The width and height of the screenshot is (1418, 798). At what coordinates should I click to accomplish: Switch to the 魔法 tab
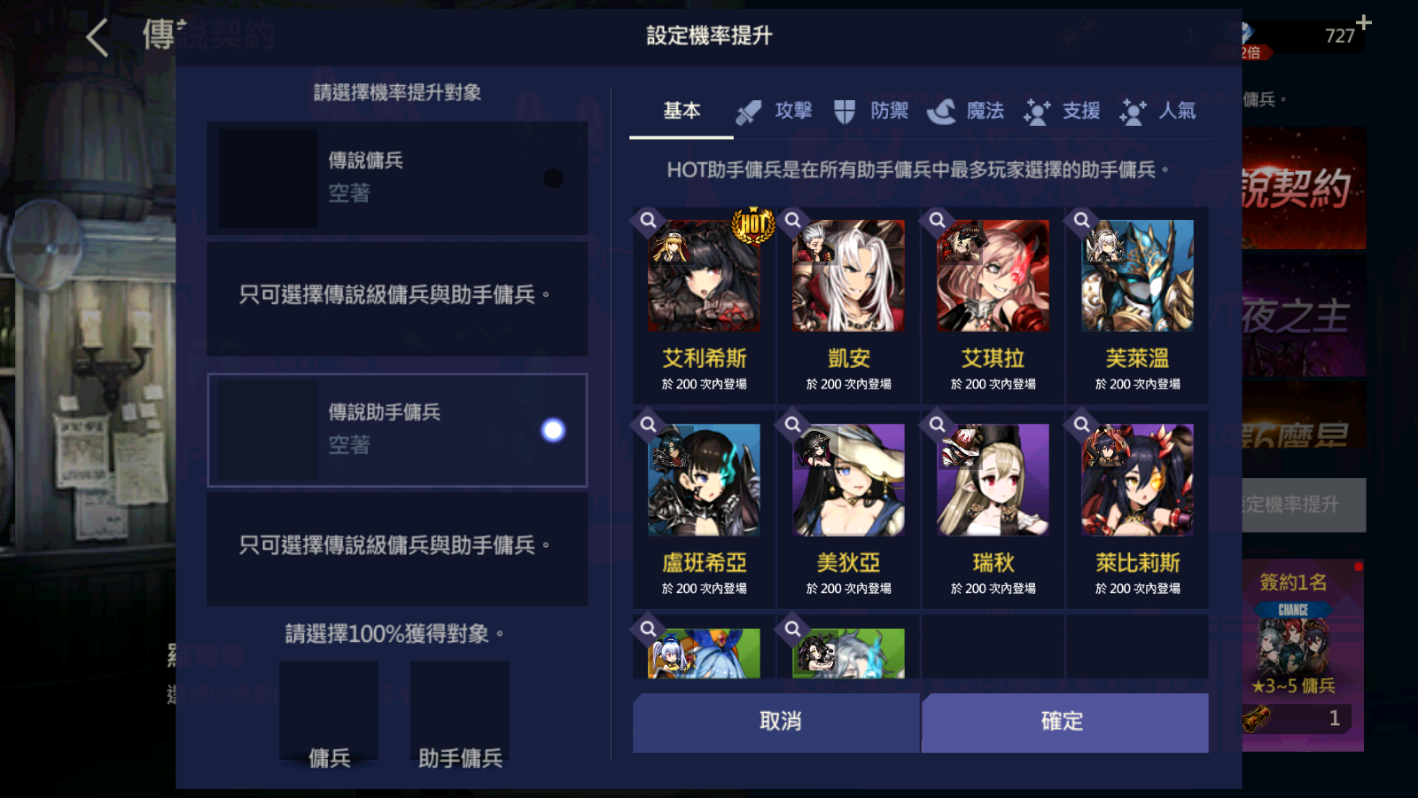point(966,111)
